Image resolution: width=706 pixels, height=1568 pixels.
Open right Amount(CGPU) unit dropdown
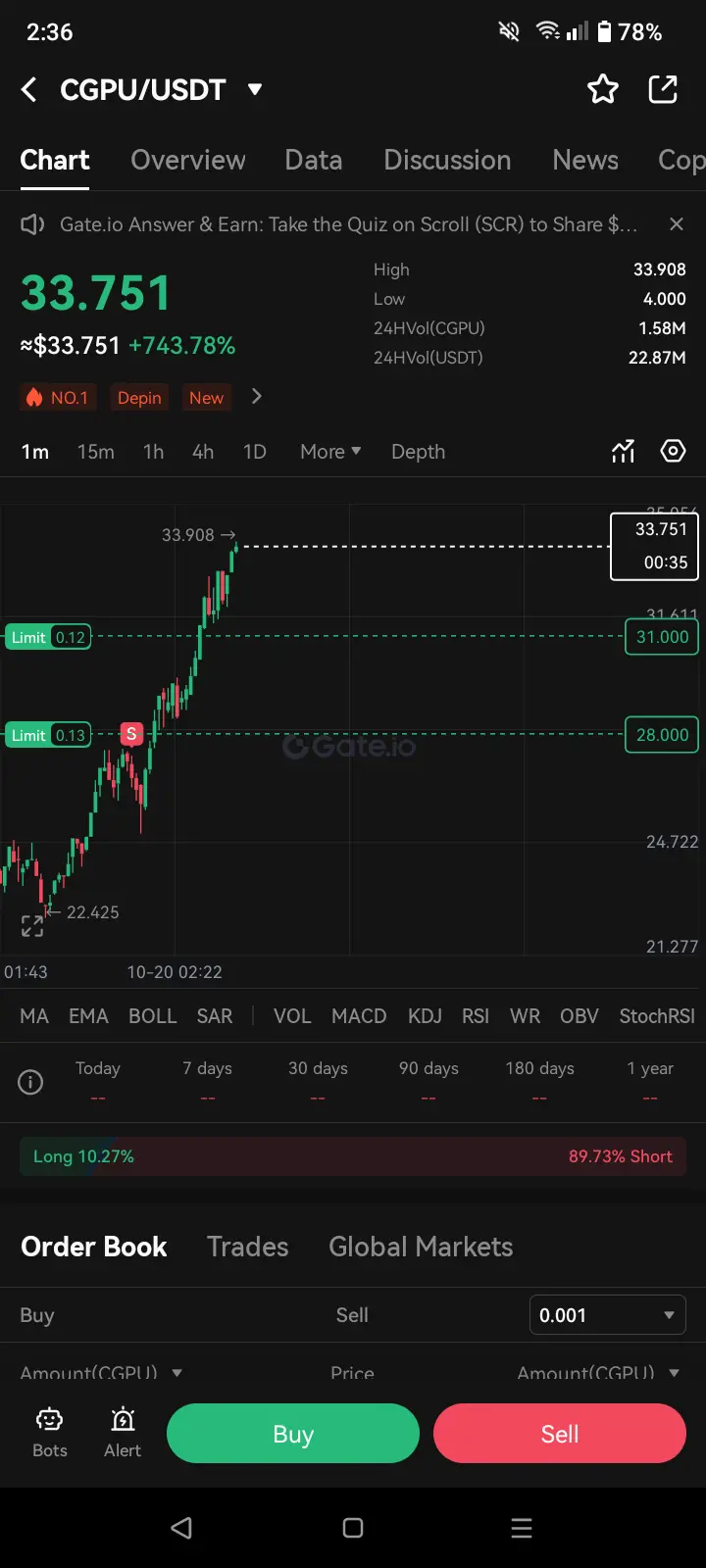(x=674, y=1373)
